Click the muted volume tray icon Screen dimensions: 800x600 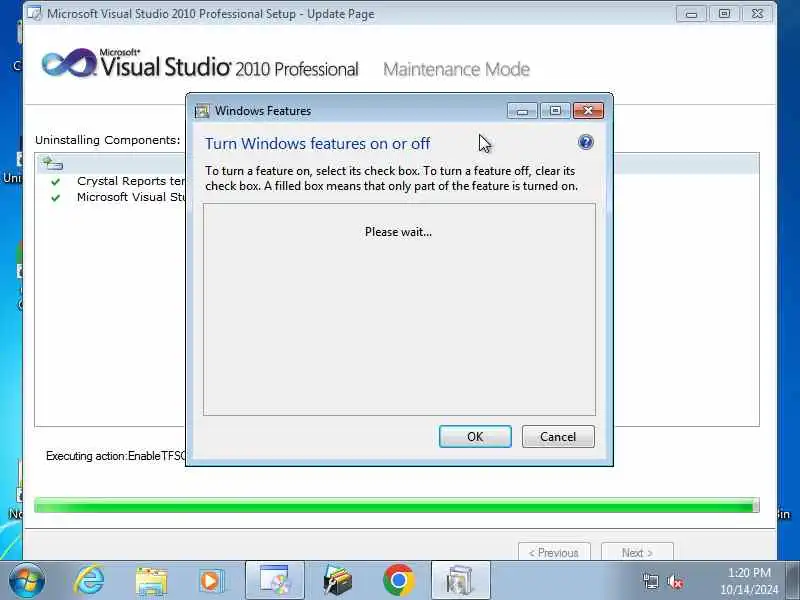(x=674, y=581)
